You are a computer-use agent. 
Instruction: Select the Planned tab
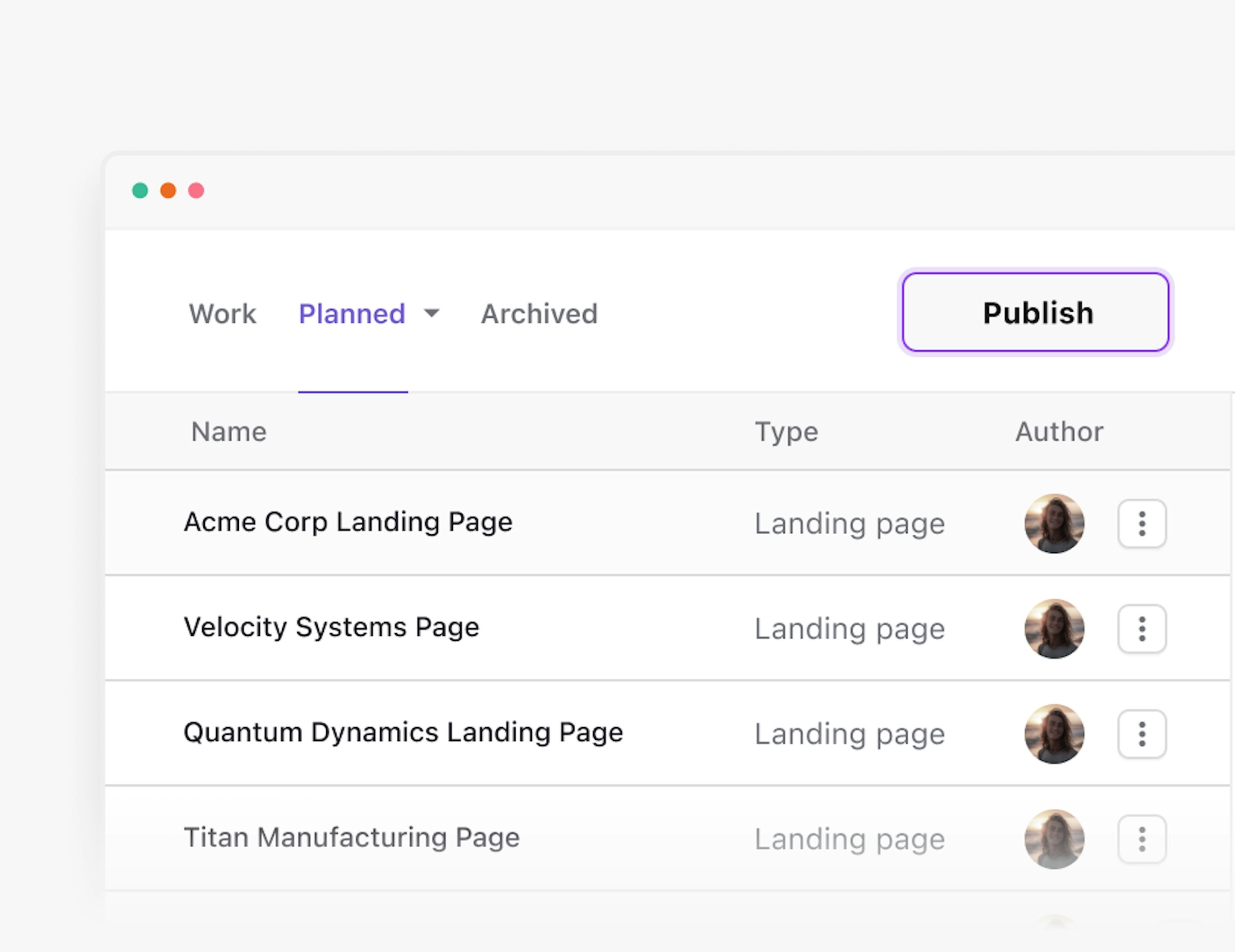(x=352, y=314)
